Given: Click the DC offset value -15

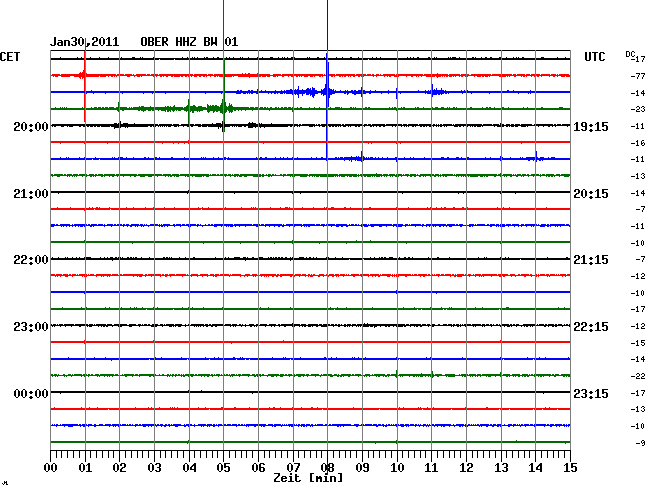Looking at the screenshot, I should coord(638,343).
